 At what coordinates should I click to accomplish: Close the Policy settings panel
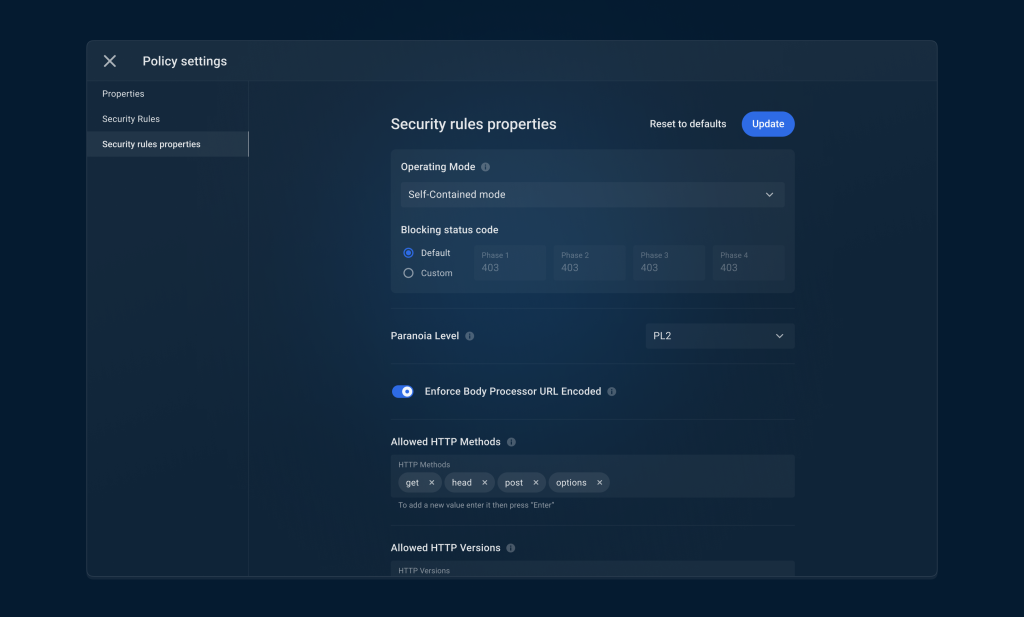click(110, 61)
